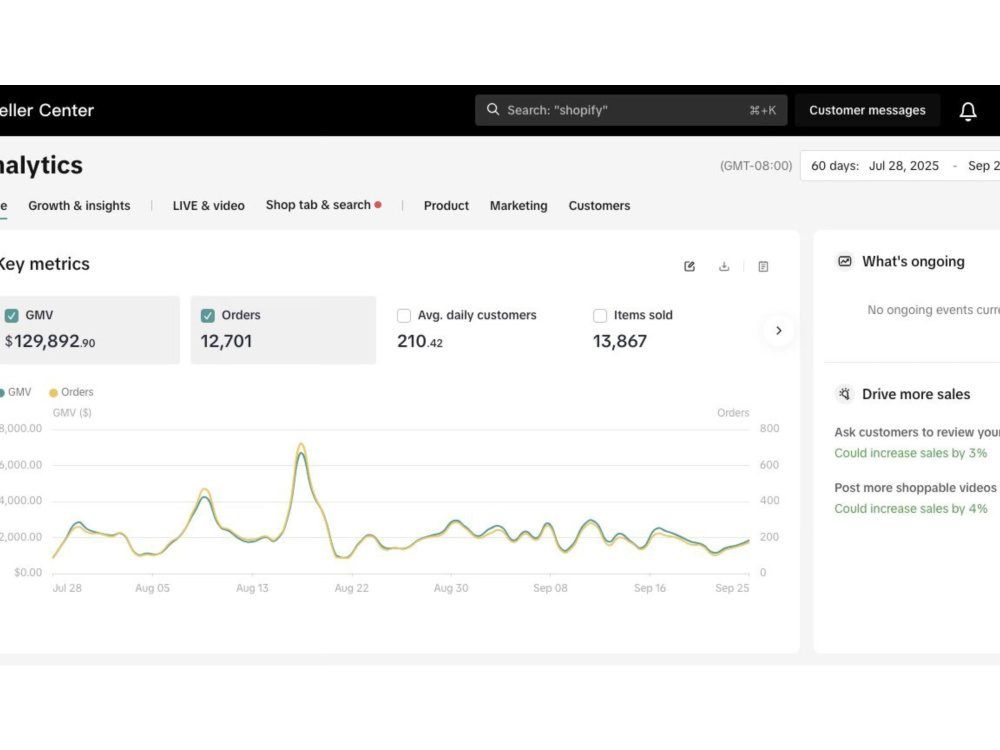Open the Marketing tab

tap(518, 206)
